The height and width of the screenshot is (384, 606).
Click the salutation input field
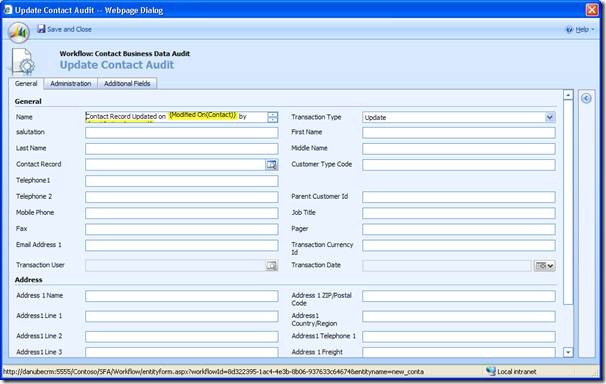[182, 133]
